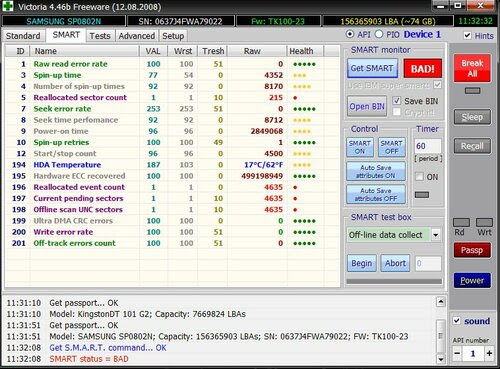Click the VAL column header
500x369 pixels.
coord(153,51)
